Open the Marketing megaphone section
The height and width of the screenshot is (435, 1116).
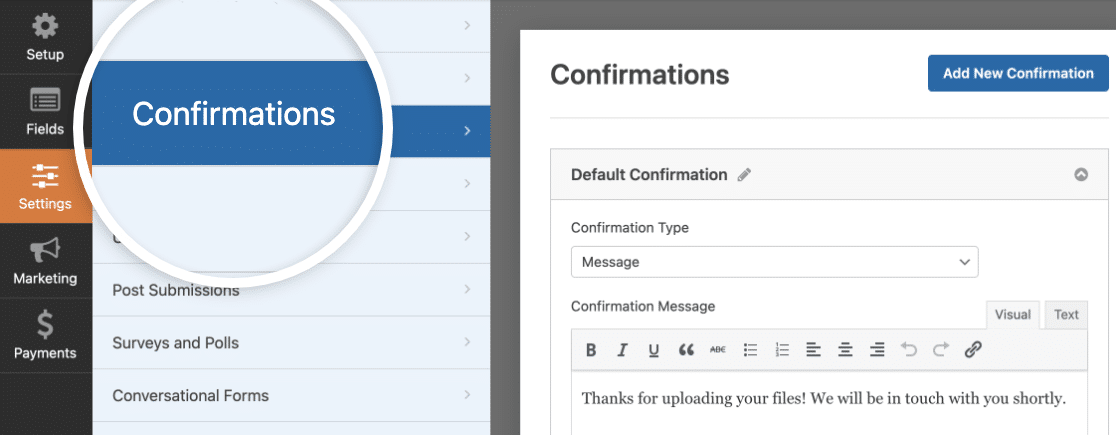coord(45,261)
